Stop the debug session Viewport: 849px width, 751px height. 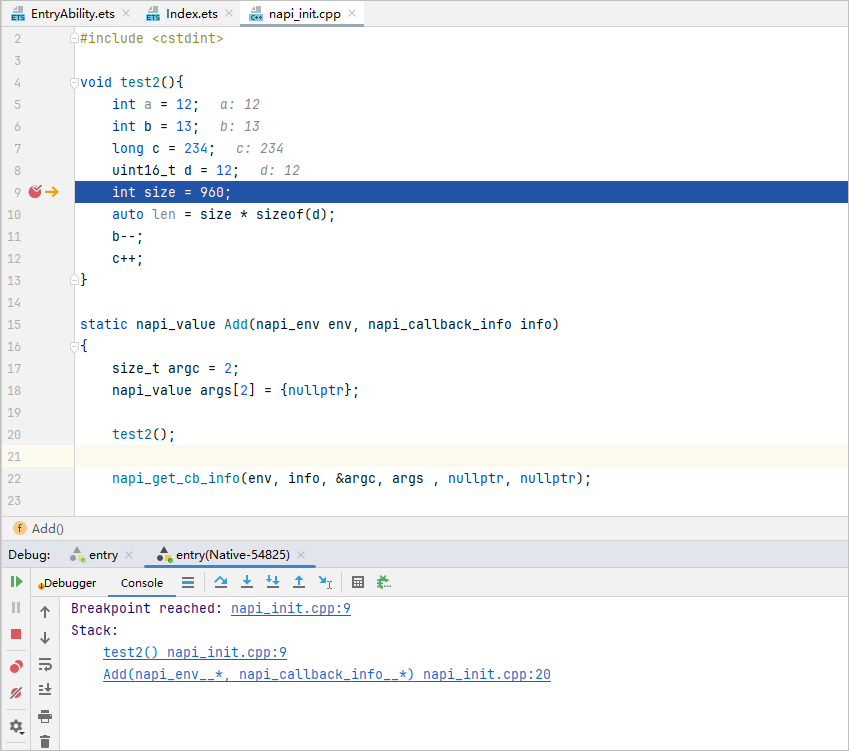click(16, 634)
